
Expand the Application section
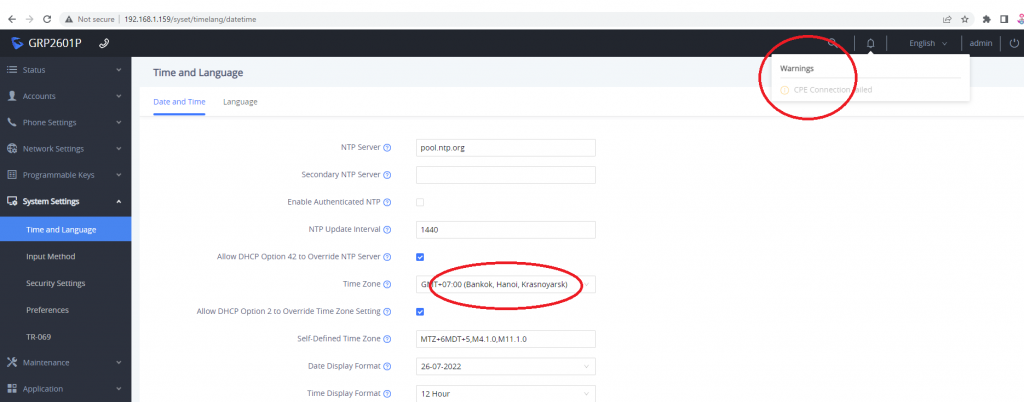tap(119, 388)
